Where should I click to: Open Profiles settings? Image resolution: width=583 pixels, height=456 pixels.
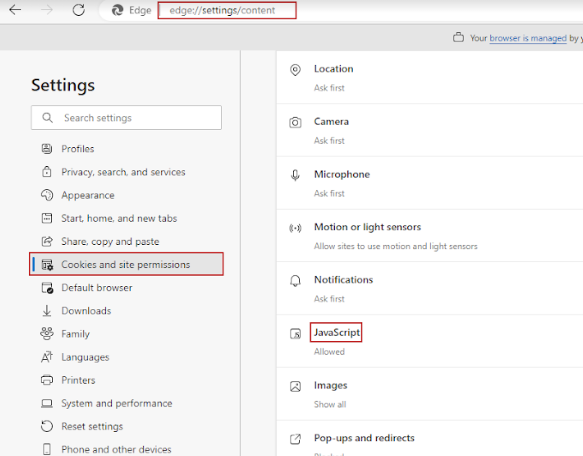pos(78,149)
